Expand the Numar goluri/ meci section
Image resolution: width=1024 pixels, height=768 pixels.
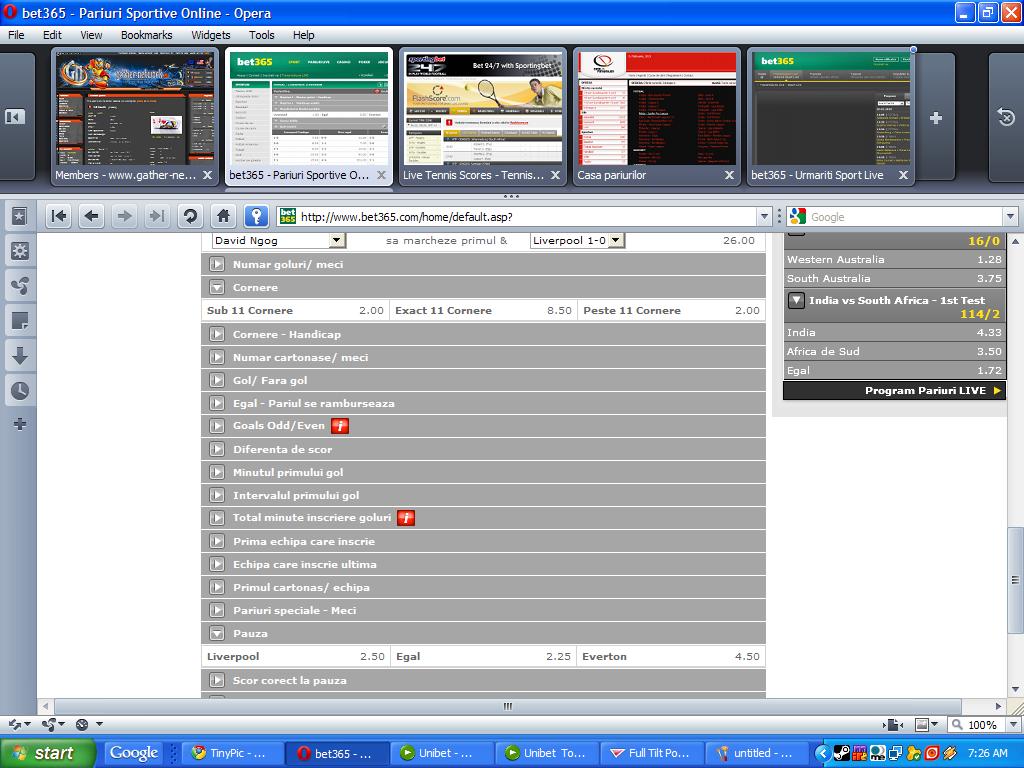(x=217, y=264)
